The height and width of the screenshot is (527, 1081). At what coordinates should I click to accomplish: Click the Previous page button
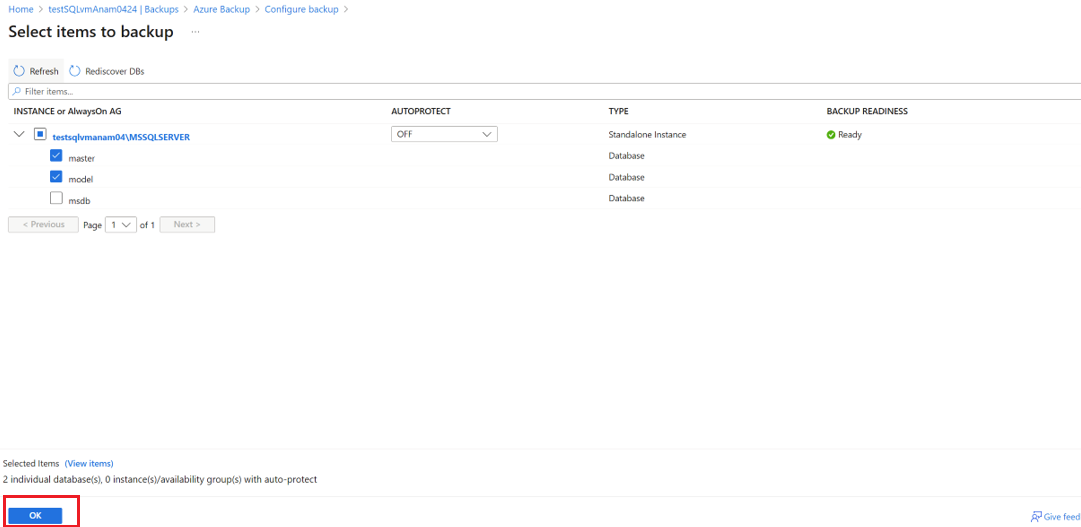(43, 225)
